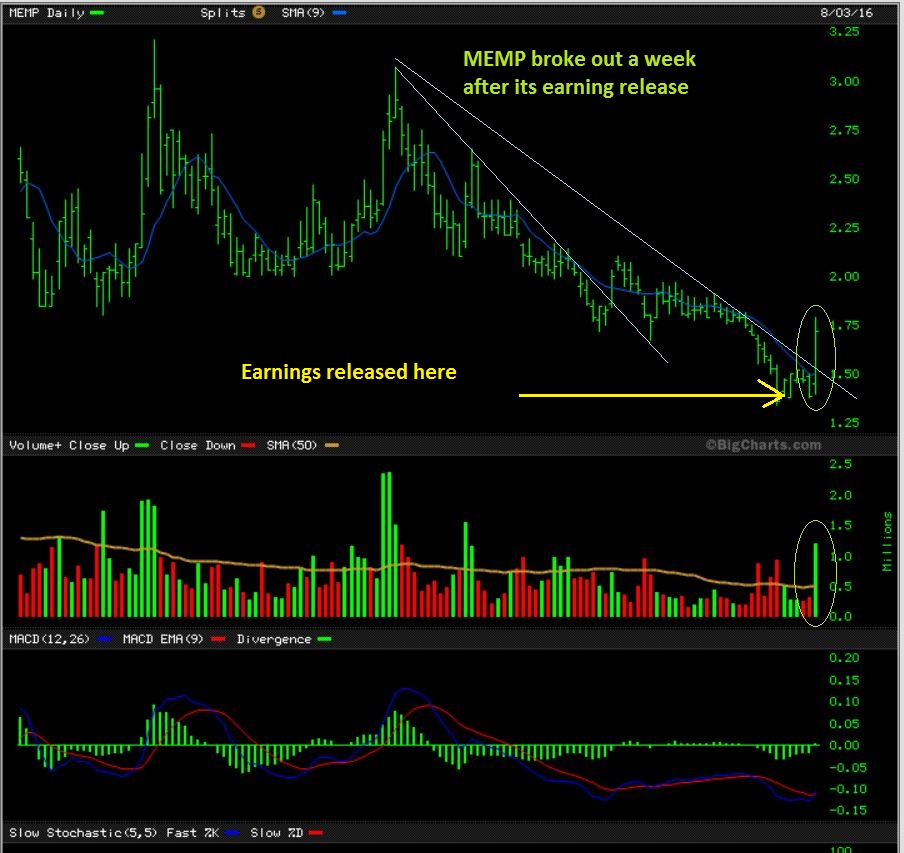Screen dimensions: 904x853
Task: Click the MACD EMA(9) red legend swatch
Action: pos(217,639)
